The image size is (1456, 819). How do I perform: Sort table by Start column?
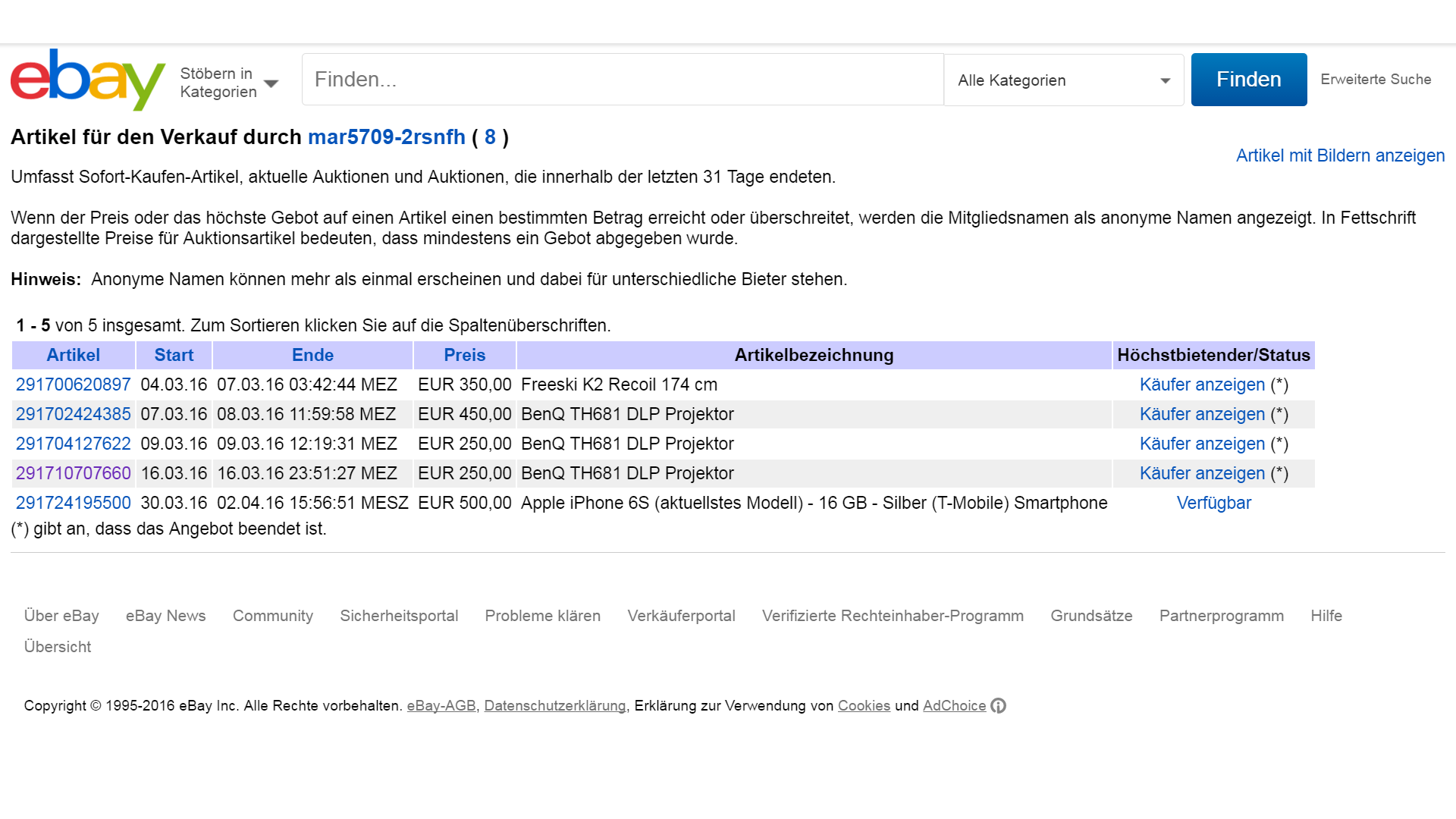tap(174, 355)
